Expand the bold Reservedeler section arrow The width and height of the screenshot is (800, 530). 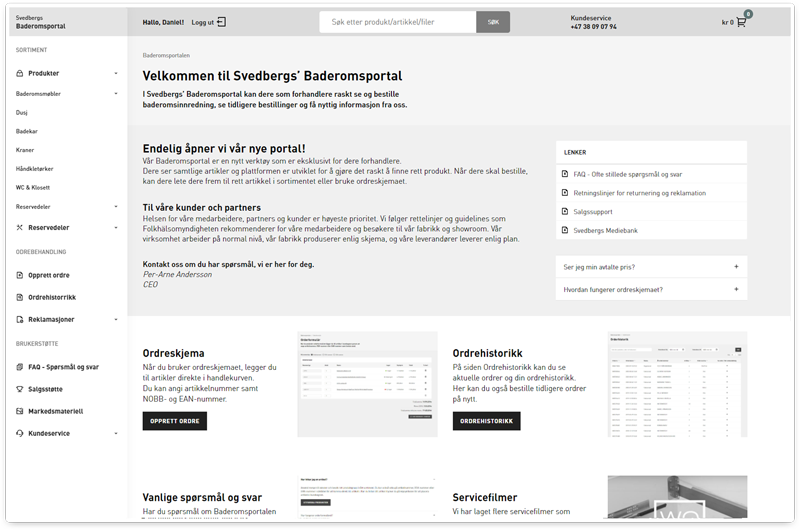116,228
